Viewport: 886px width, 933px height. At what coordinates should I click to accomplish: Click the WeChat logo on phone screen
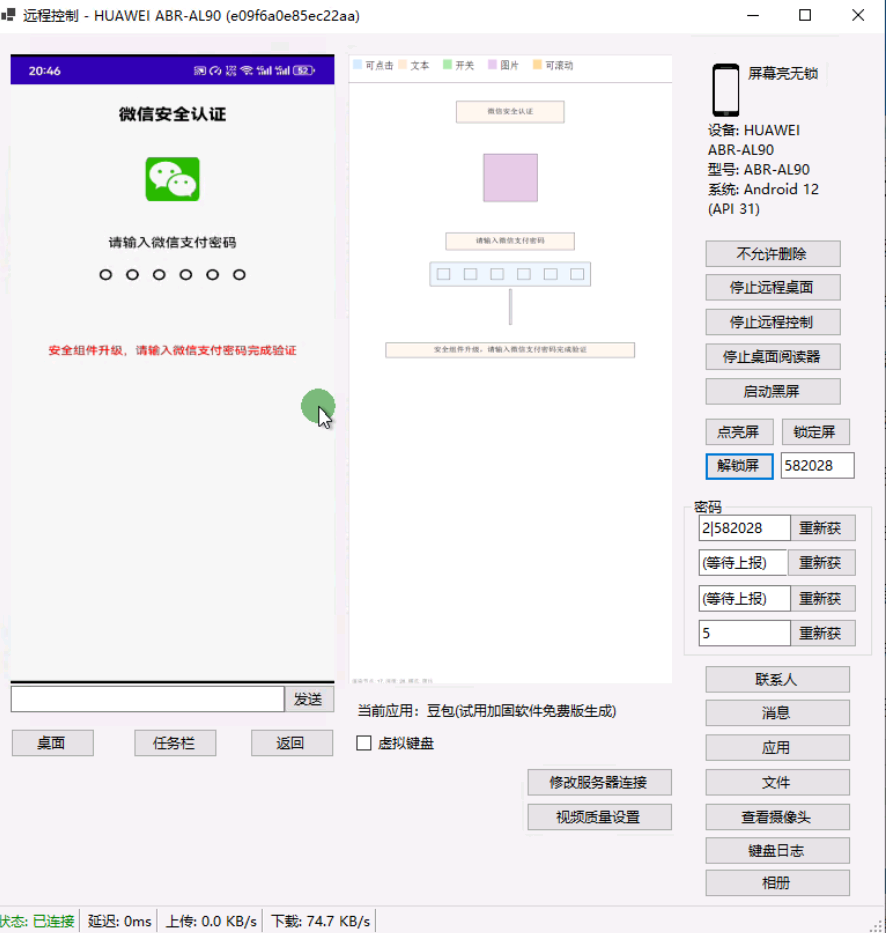tap(172, 179)
